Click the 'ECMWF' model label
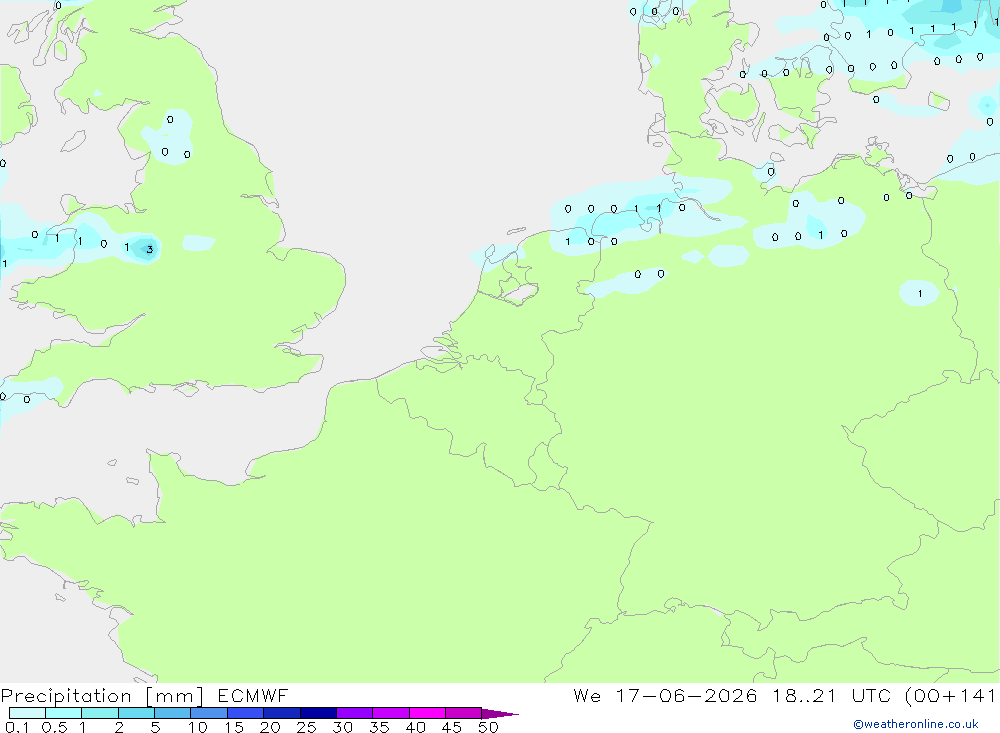Image resolution: width=1000 pixels, height=733 pixels. (x=253, y=696)
